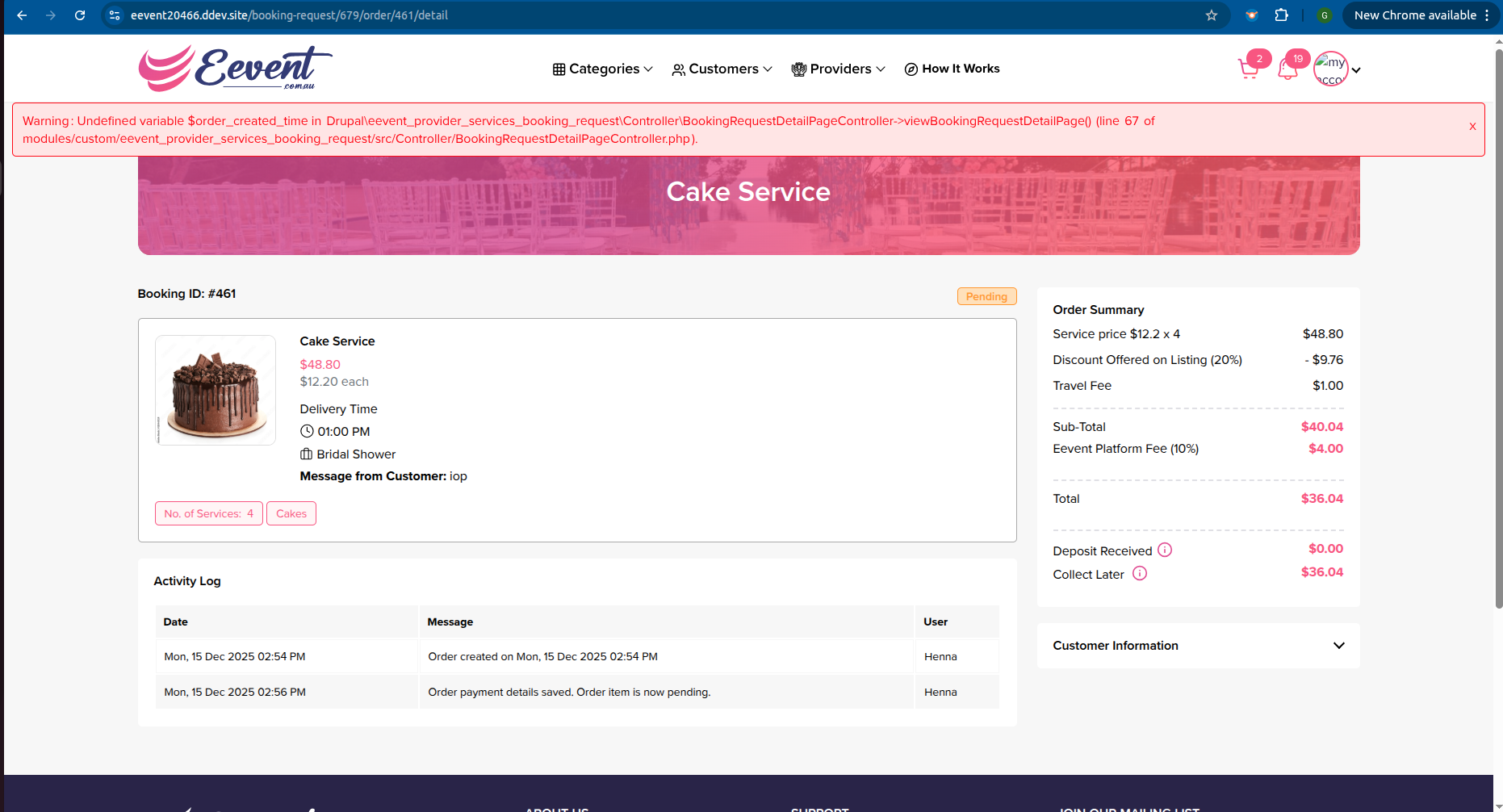Open the notifications bell icon

tap(1288, 69)
